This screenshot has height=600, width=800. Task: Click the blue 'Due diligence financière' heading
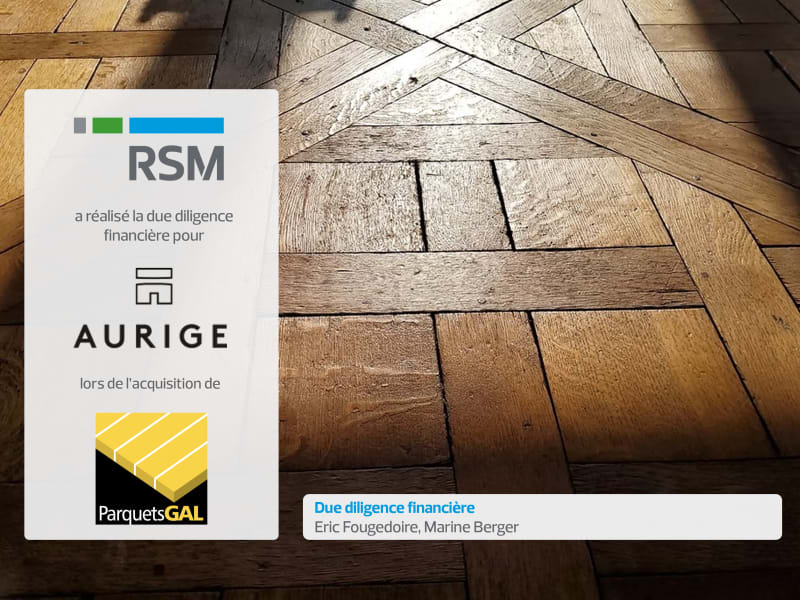coord(394,508)
